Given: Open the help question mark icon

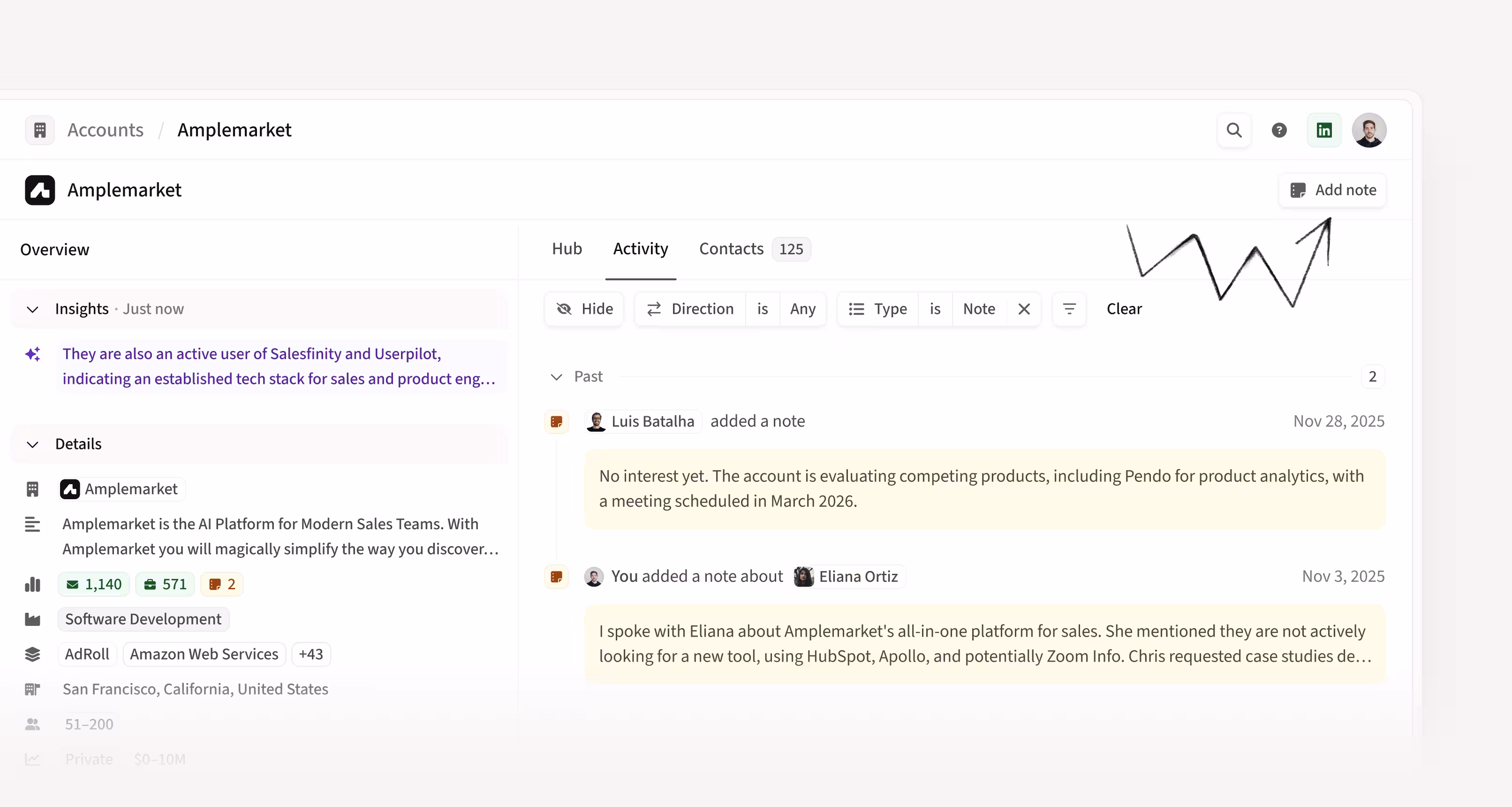Looking at the screenshot, I should (x=1279, y=130).
